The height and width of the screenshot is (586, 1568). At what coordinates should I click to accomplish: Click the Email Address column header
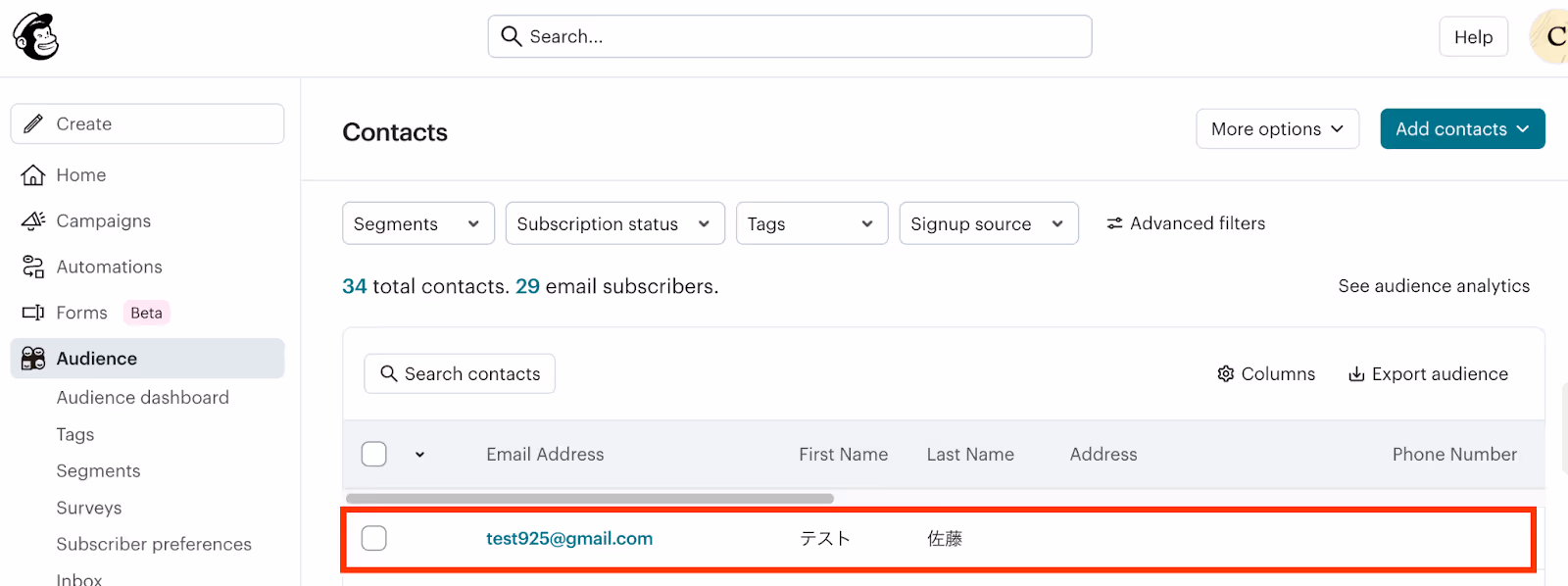tap(545, 454)
